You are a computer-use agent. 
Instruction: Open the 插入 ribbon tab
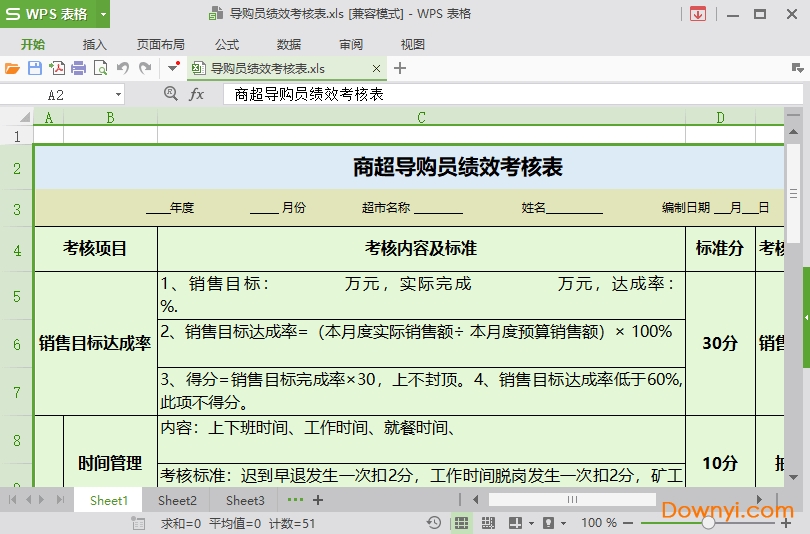[95, 44]
